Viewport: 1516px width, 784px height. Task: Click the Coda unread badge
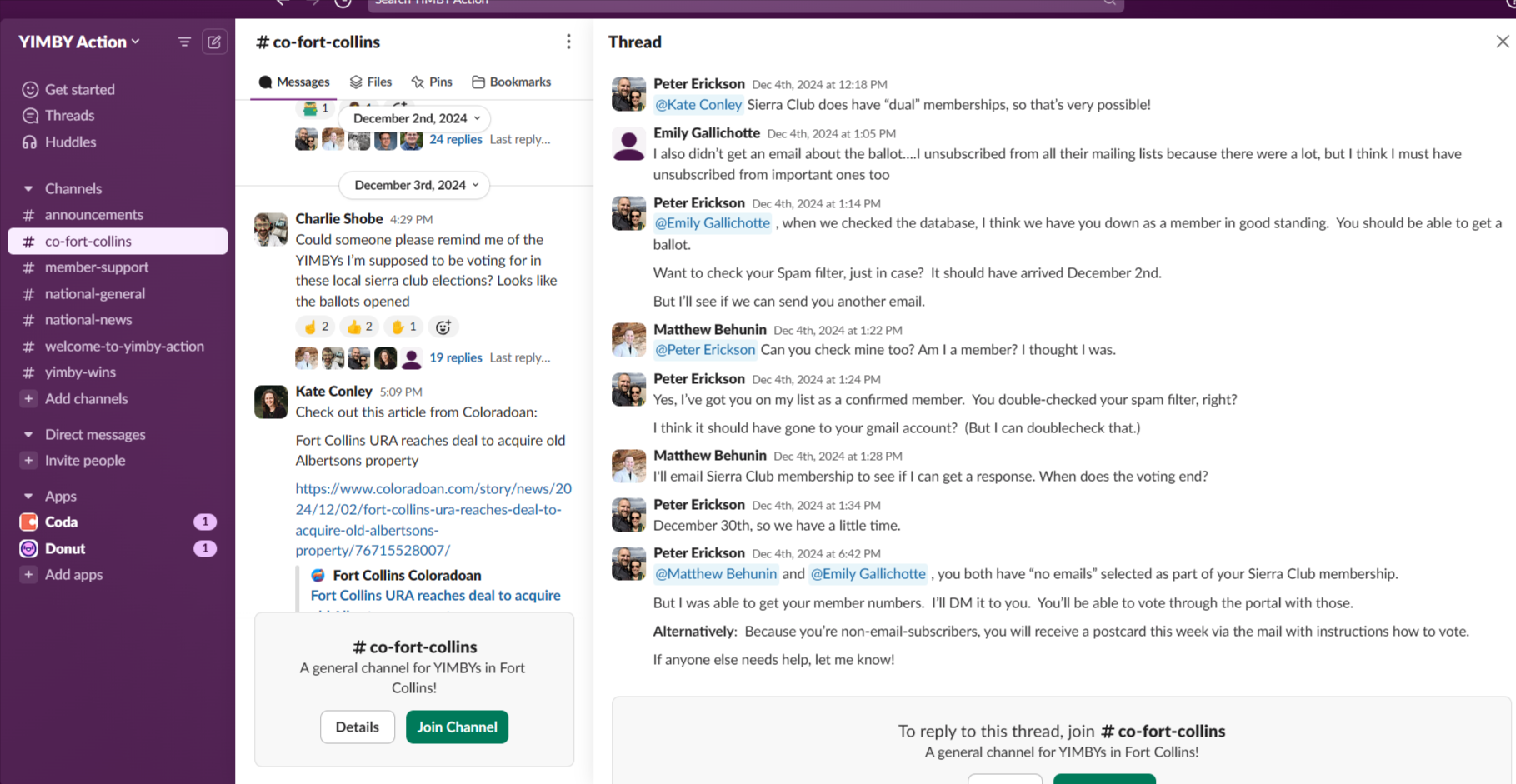205,522
